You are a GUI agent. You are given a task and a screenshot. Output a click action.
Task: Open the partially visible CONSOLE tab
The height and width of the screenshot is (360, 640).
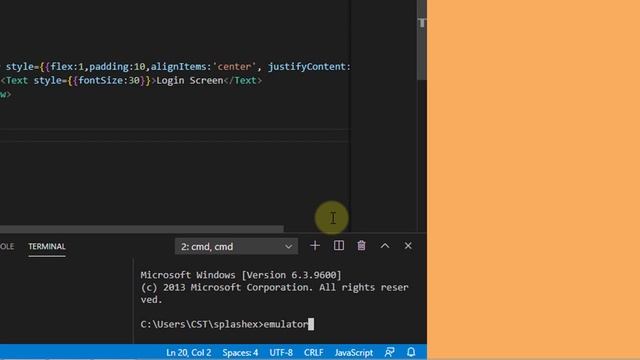[x=7, y=247]
